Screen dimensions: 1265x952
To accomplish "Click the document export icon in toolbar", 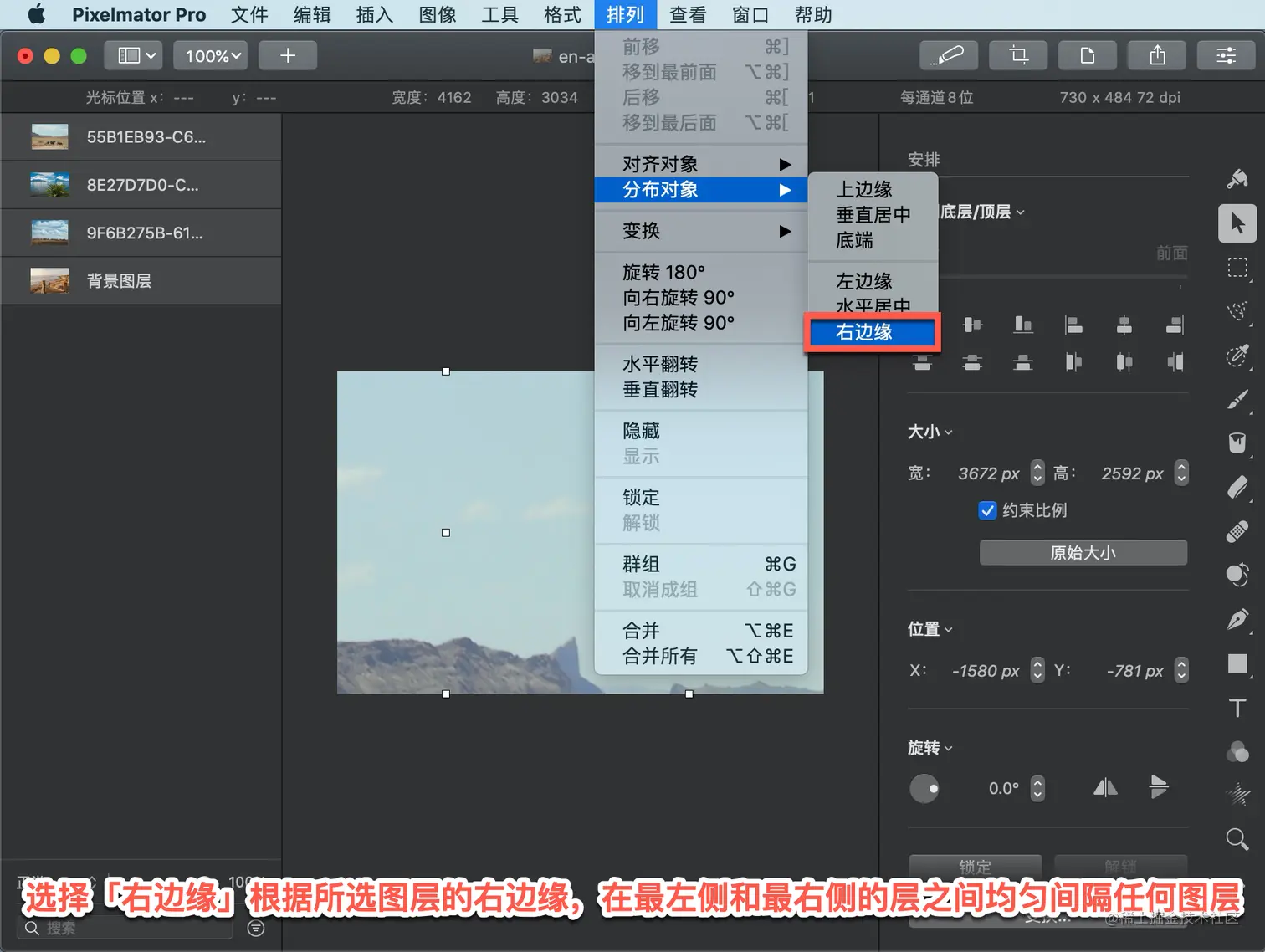I will [x=1088, y=55].
